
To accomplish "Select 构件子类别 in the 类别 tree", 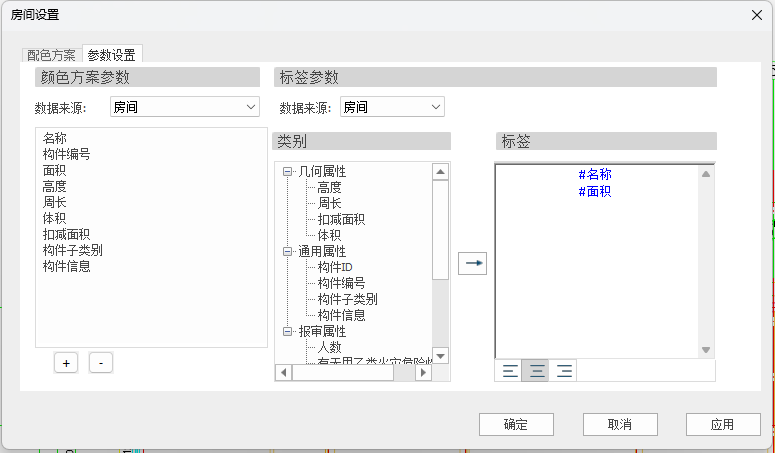I will click(x=347, y=299).
